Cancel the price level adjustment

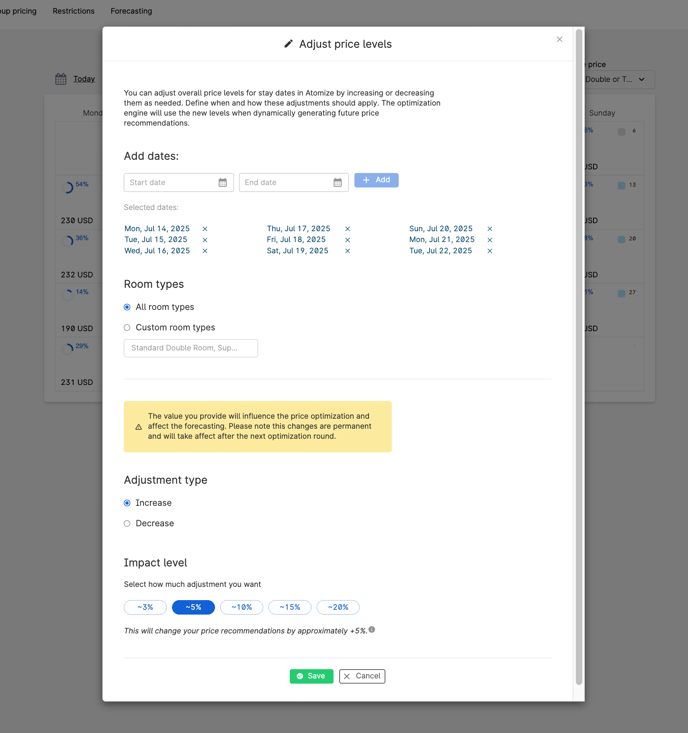click(x=362, y=676)
